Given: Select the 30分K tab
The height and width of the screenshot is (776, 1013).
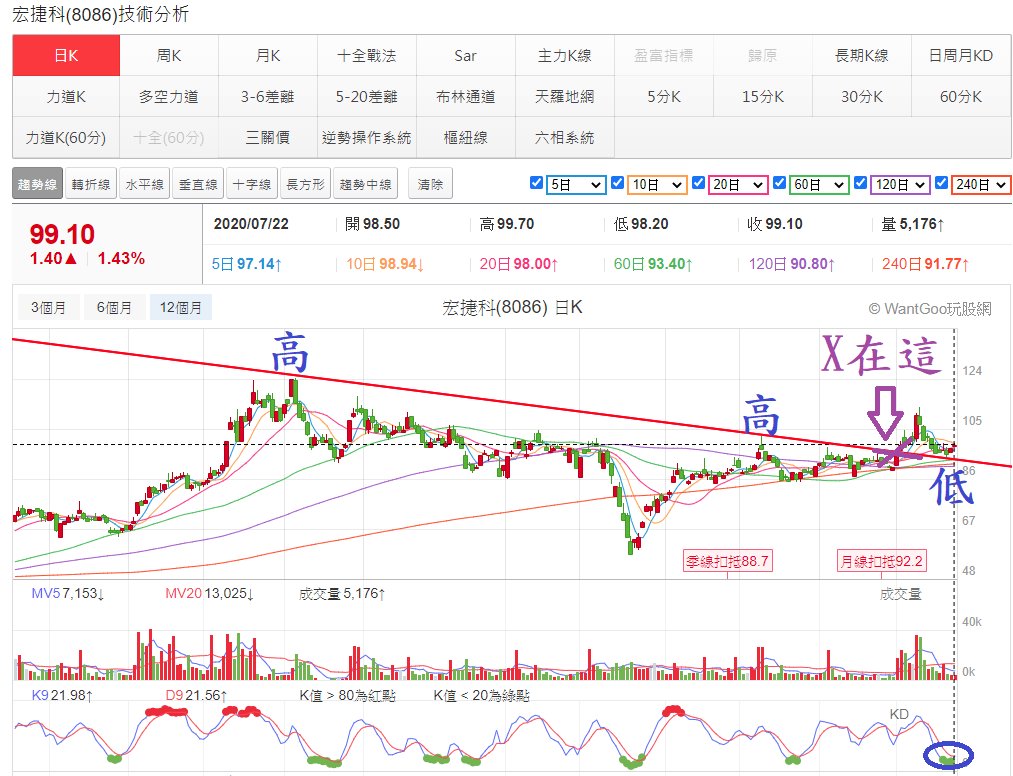Looking at the screenshot, I should pos(862,97).
